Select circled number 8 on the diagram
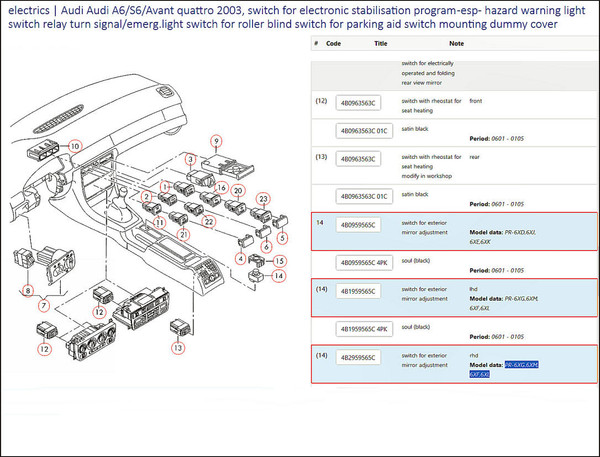This screenshot has height=457, width=600. 28,292
